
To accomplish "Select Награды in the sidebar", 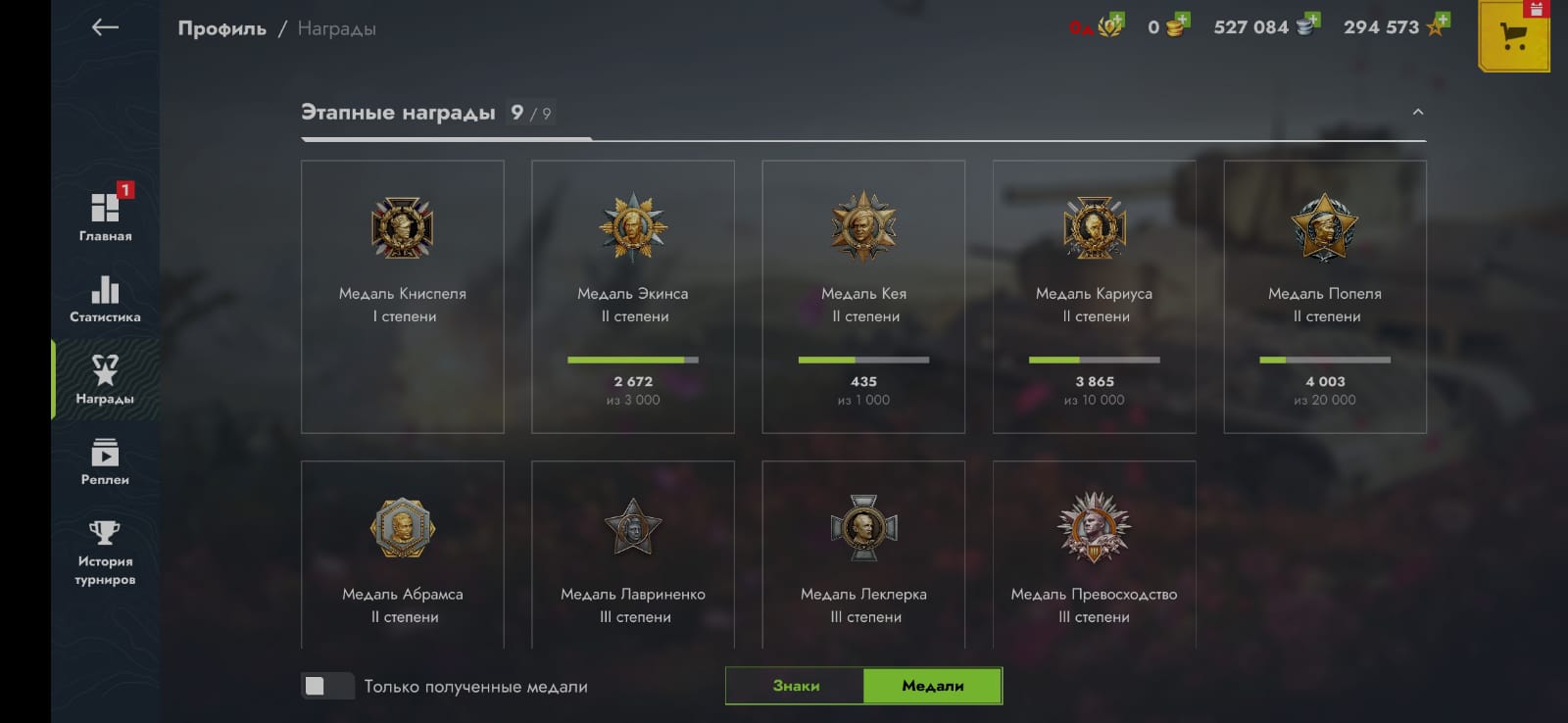I will coord(105,379).
